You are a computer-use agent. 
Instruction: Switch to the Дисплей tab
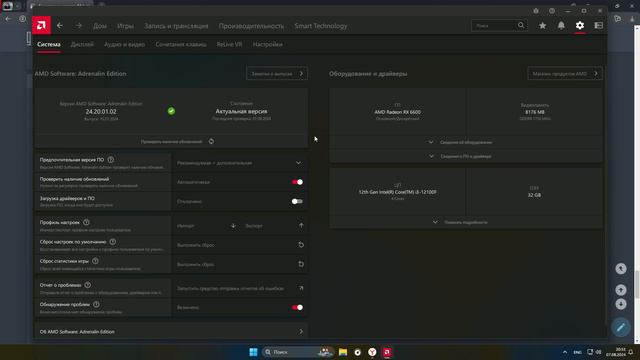point(82,44)
